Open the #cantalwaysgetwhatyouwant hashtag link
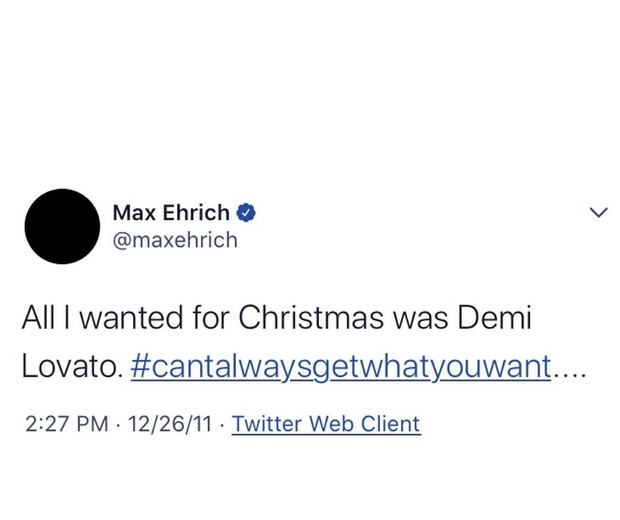 341,367
